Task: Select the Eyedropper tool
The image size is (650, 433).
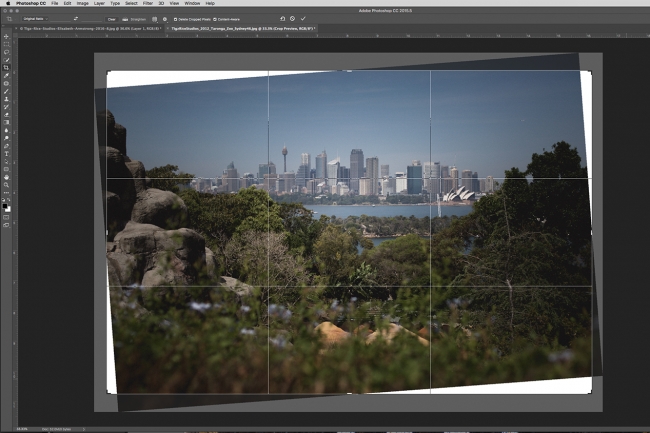Action: coord(6,75)
